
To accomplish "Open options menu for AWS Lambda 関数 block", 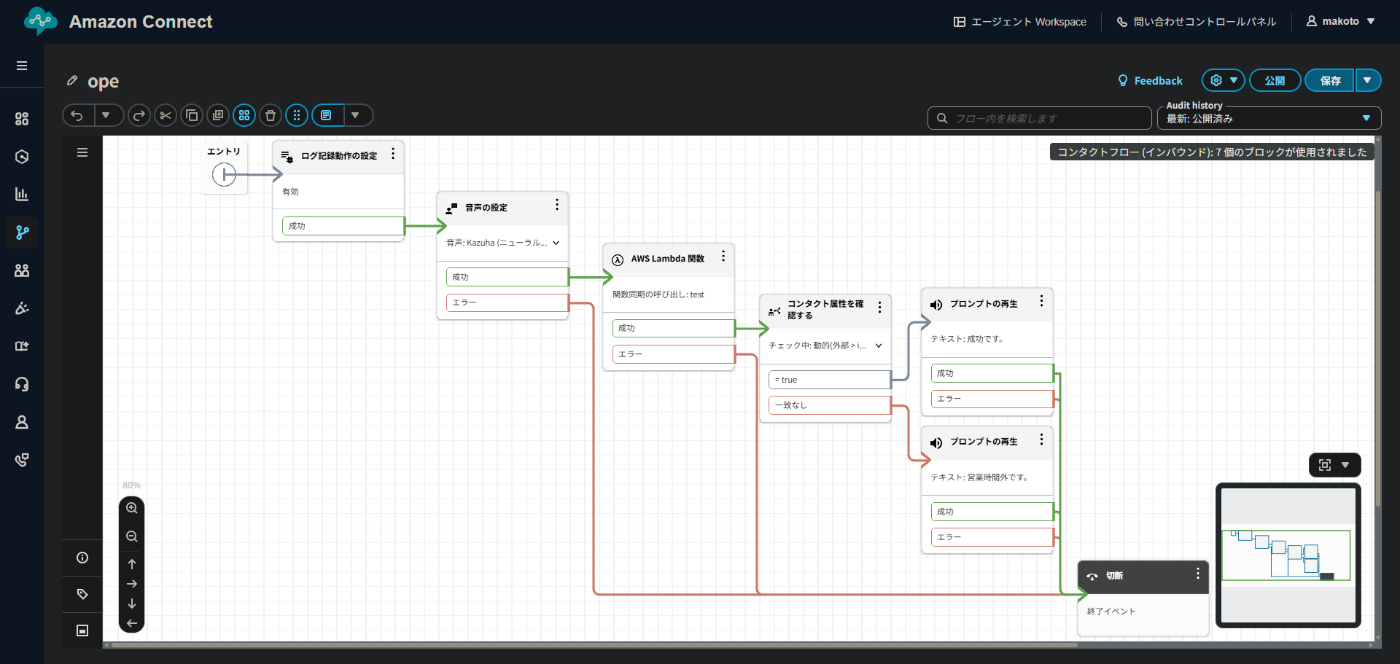I will (723, 256).
